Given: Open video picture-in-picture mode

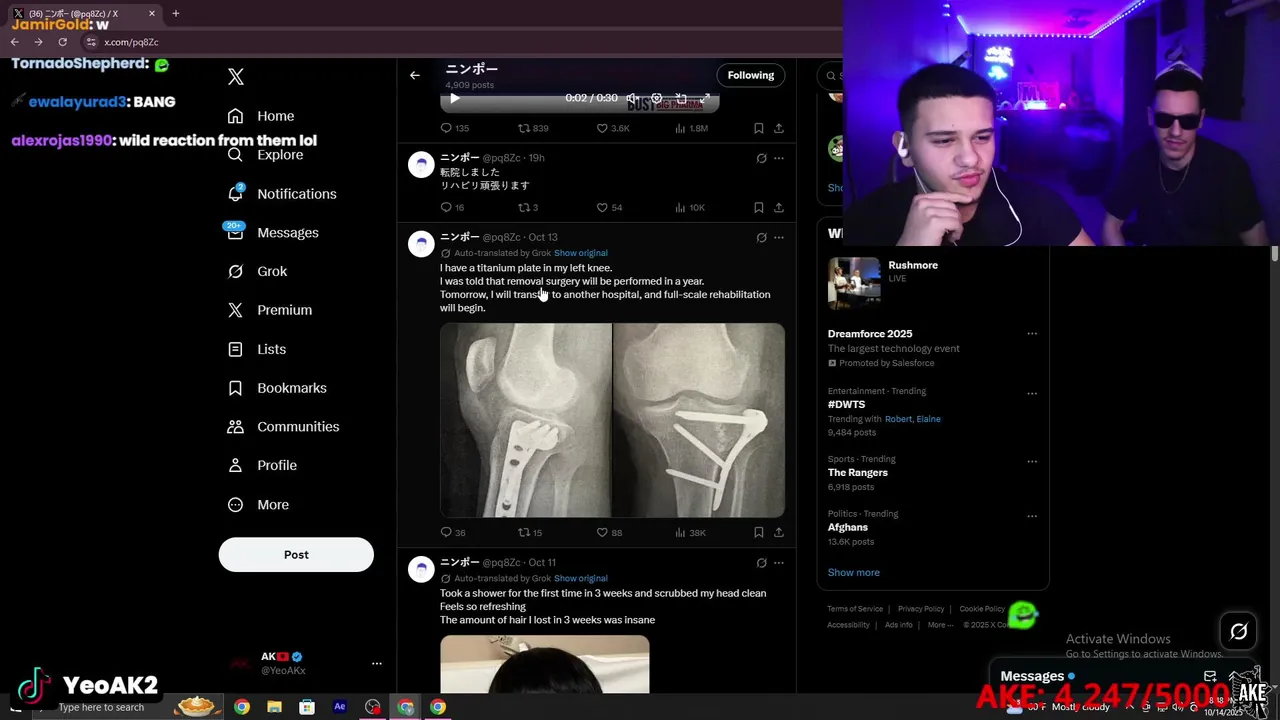Looking at the screenshot, I should click(681, 98).
